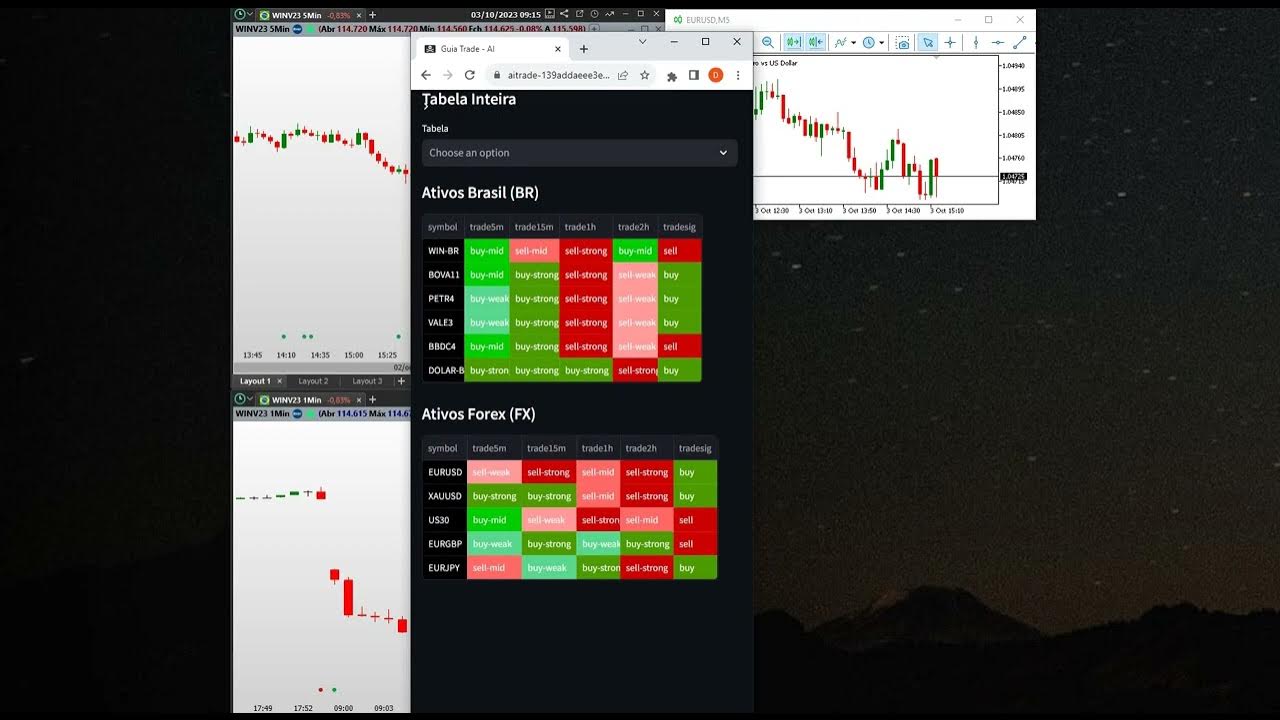Screen dimensions: 1280x720
Task: Click the browser back arrow
Action: (x=426, y=75)
